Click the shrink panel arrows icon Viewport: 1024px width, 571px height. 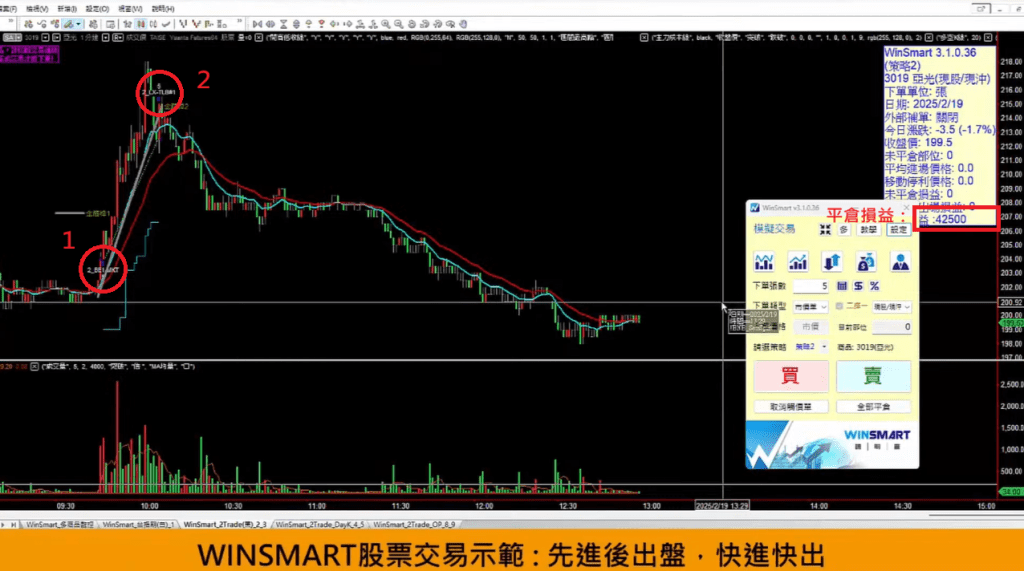(x=825, y=229)
